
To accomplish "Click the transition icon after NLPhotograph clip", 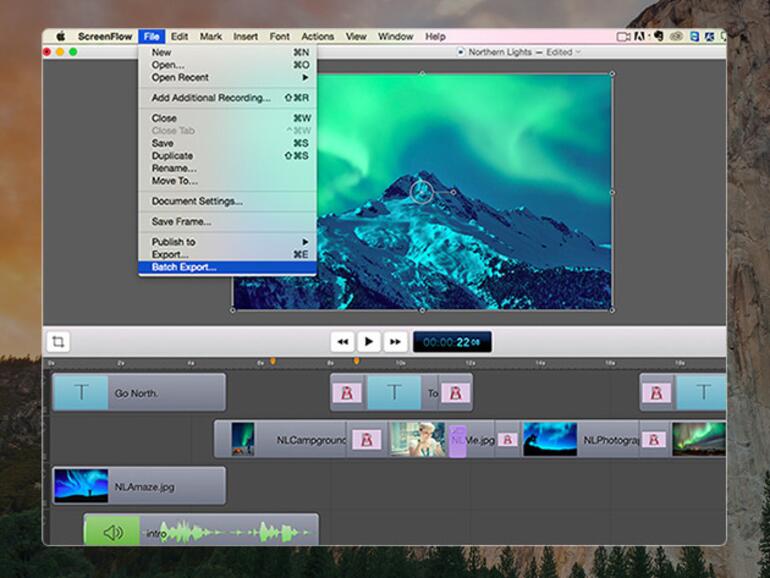I will [654, 440].
